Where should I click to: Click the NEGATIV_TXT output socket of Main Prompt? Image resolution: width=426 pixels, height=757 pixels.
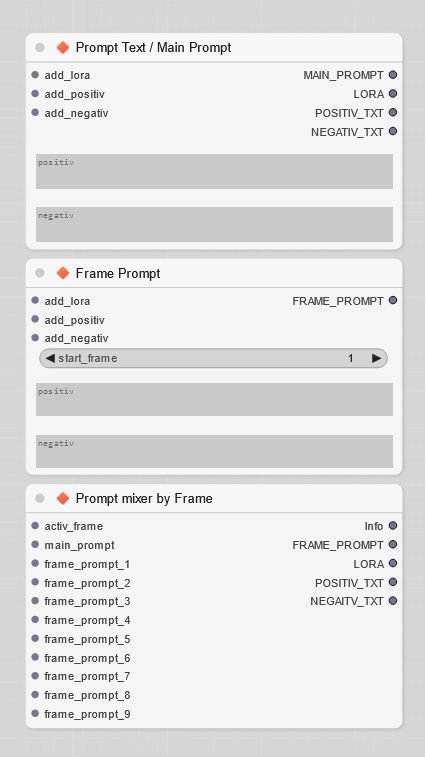tap(393, 131)
